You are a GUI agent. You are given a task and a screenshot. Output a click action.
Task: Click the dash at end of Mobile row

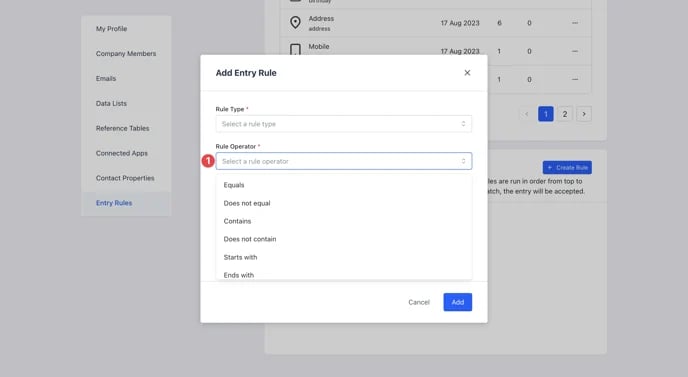coord(575,51)
